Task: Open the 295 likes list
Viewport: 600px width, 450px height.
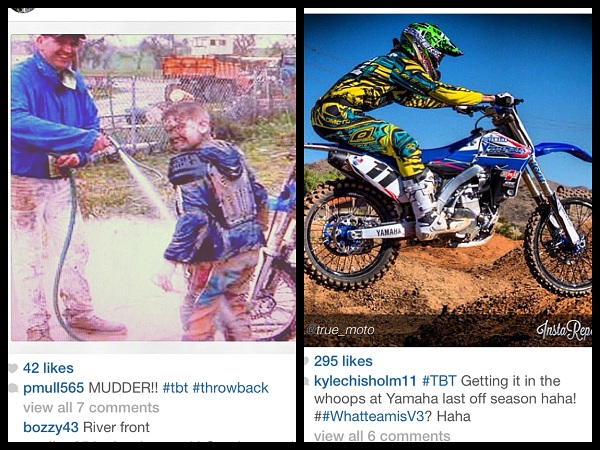Action: tap(343, 361)
